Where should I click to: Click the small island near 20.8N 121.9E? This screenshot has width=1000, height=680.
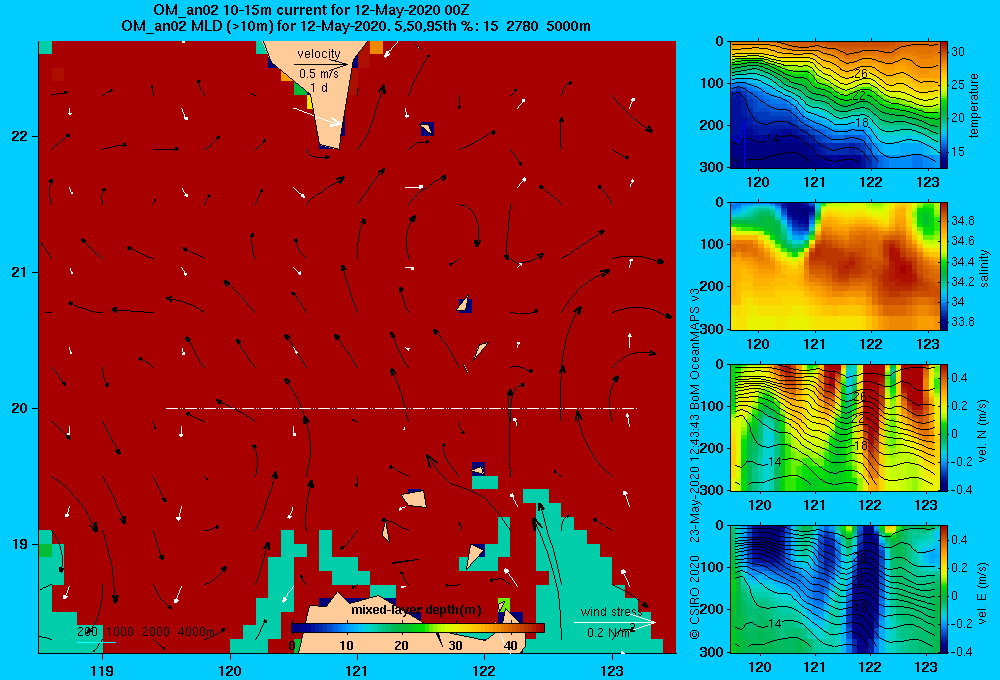[465, 304]
